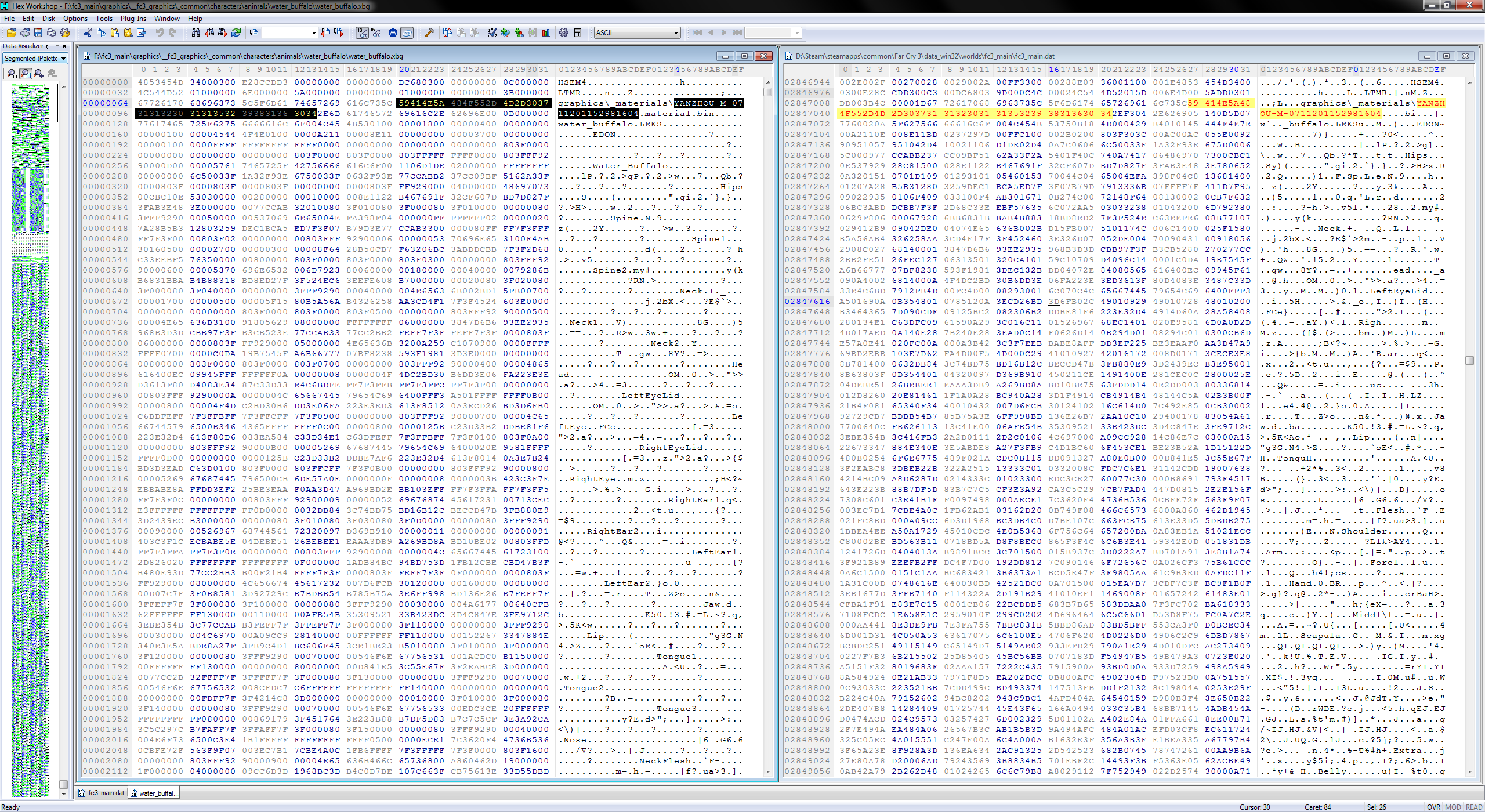The image size is (1485, 812).
Task: Select the Find binoculars tool
Action: click(196, 32)
